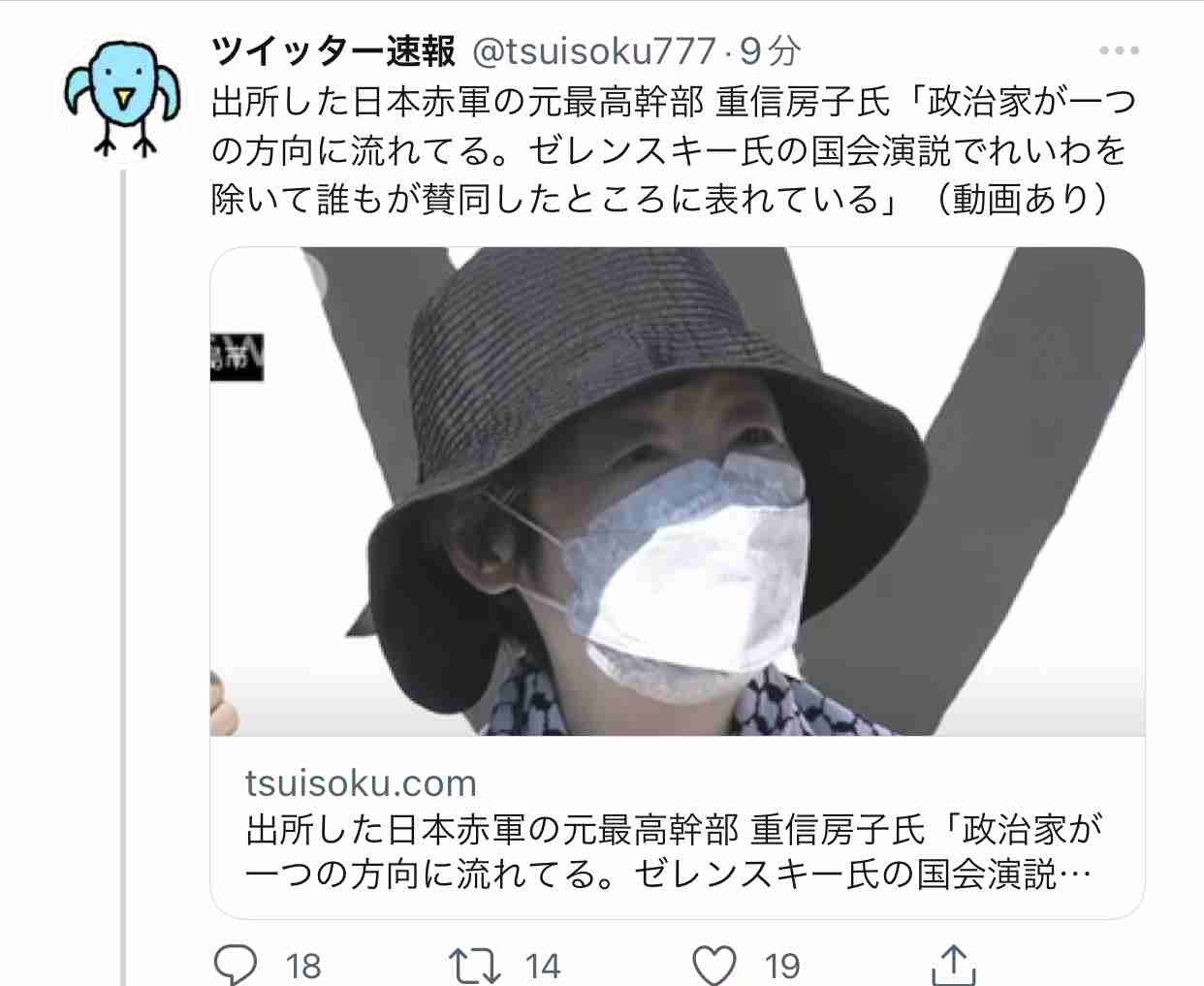Image resolution: width=1204 pixels, height=986 pixels.
Task: Tap the blue bird profile avatar
Action: [x=123, y=97]
